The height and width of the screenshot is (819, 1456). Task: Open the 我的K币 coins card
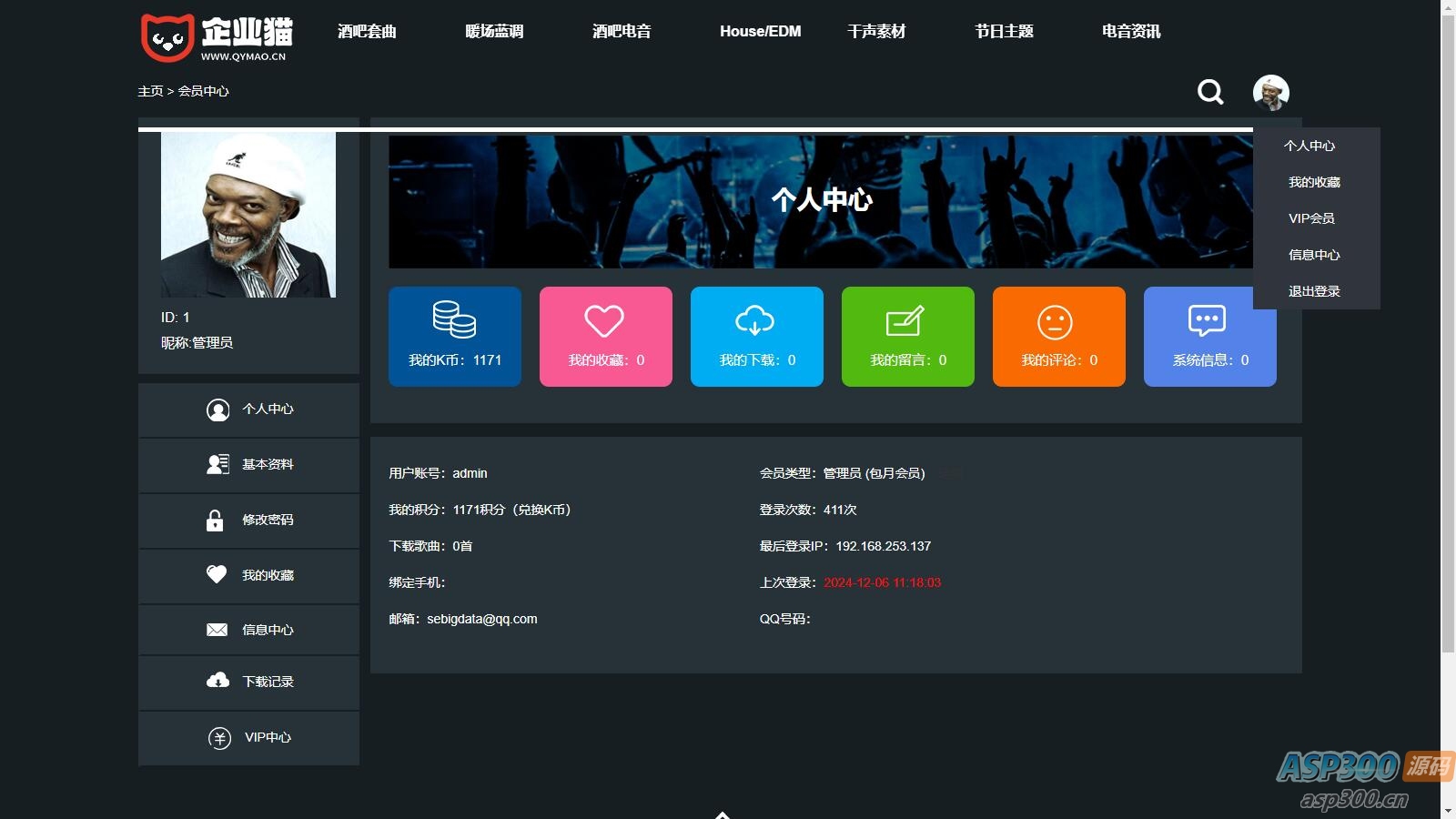pyautogui.click(x=454, y=335)
